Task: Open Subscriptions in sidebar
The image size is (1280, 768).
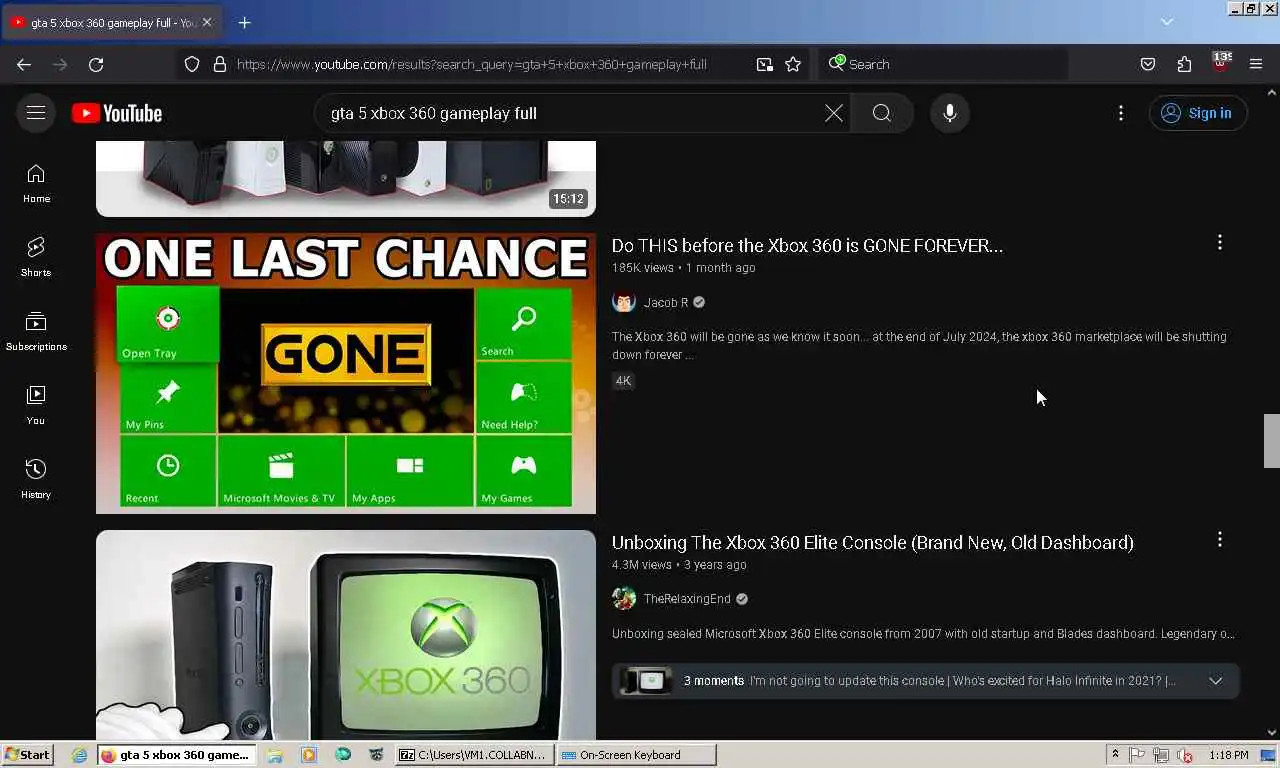Action: pos(36,332)
